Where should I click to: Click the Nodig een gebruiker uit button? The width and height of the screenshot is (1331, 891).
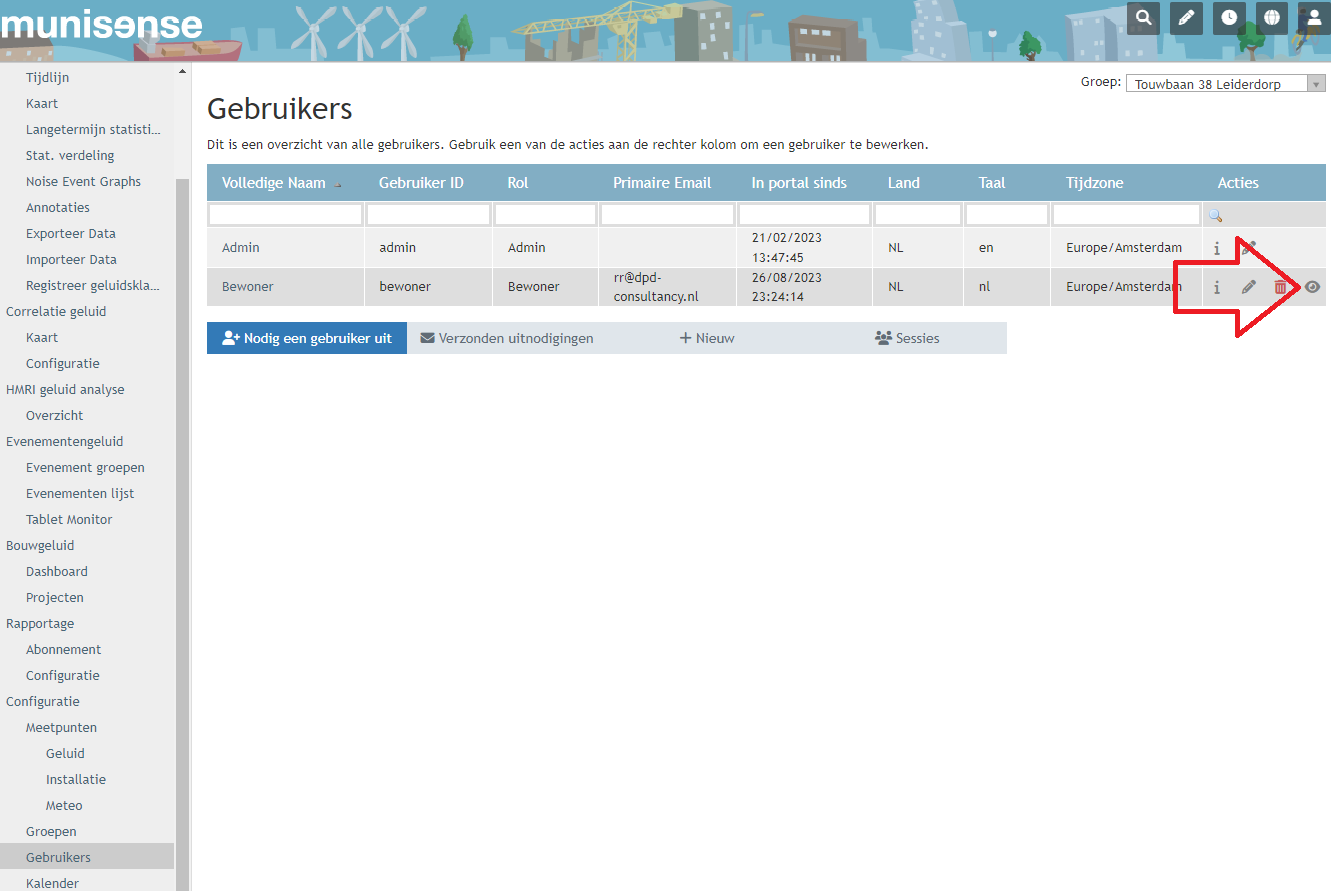tap(307, 338)
